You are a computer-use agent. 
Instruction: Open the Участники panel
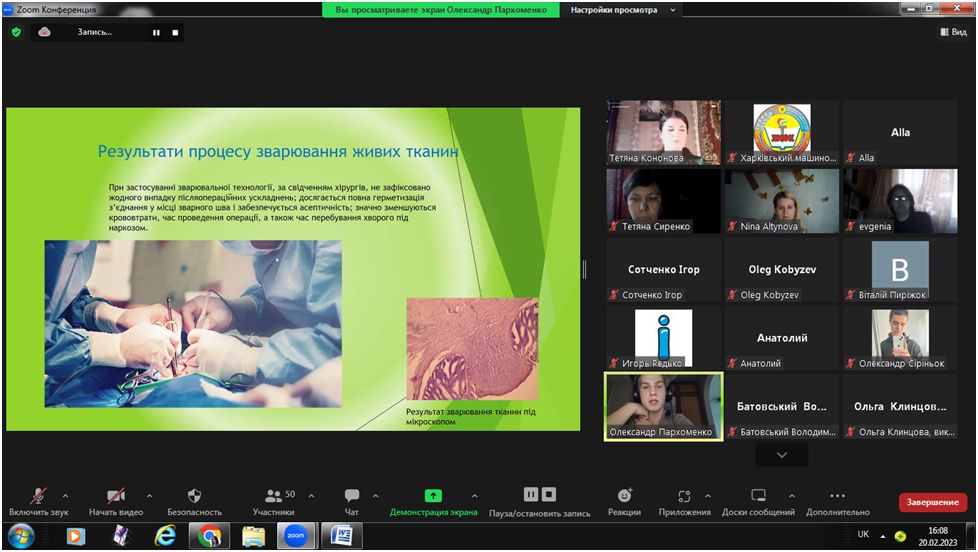click(x=274, y=502)
